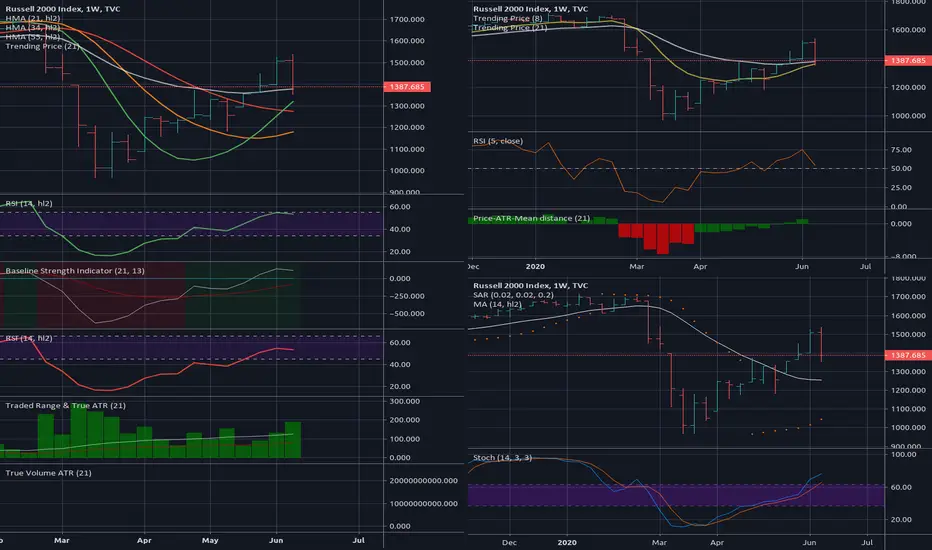
Task: Click the Dec label on bottom-right time axis
Action: 509,543
